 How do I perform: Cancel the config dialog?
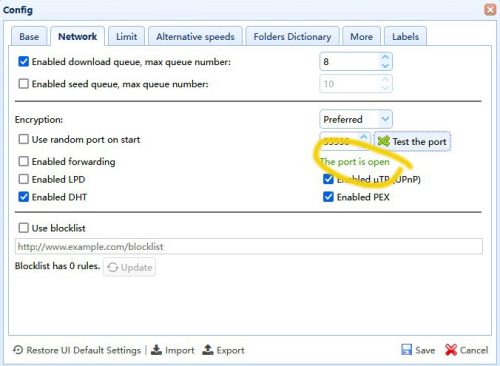(466, 350)
